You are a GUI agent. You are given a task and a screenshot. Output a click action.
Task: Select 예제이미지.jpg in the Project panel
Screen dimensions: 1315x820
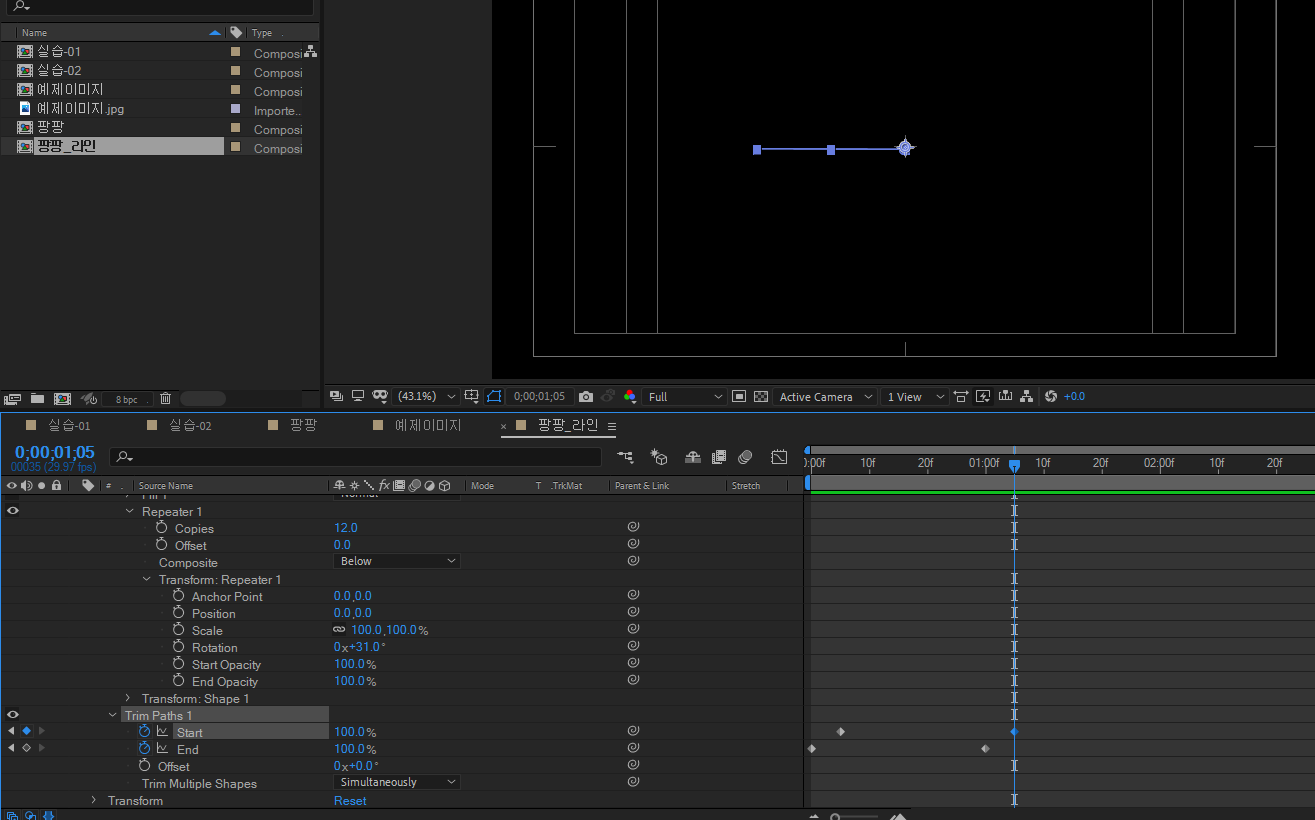(80, 109)
